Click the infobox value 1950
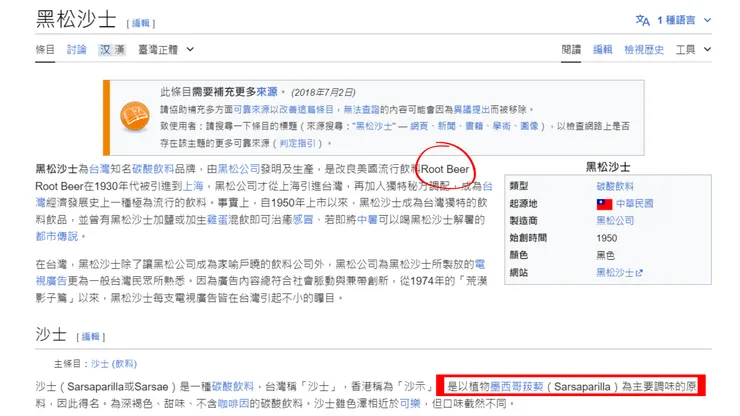740x416 pixels. (606, 238)
